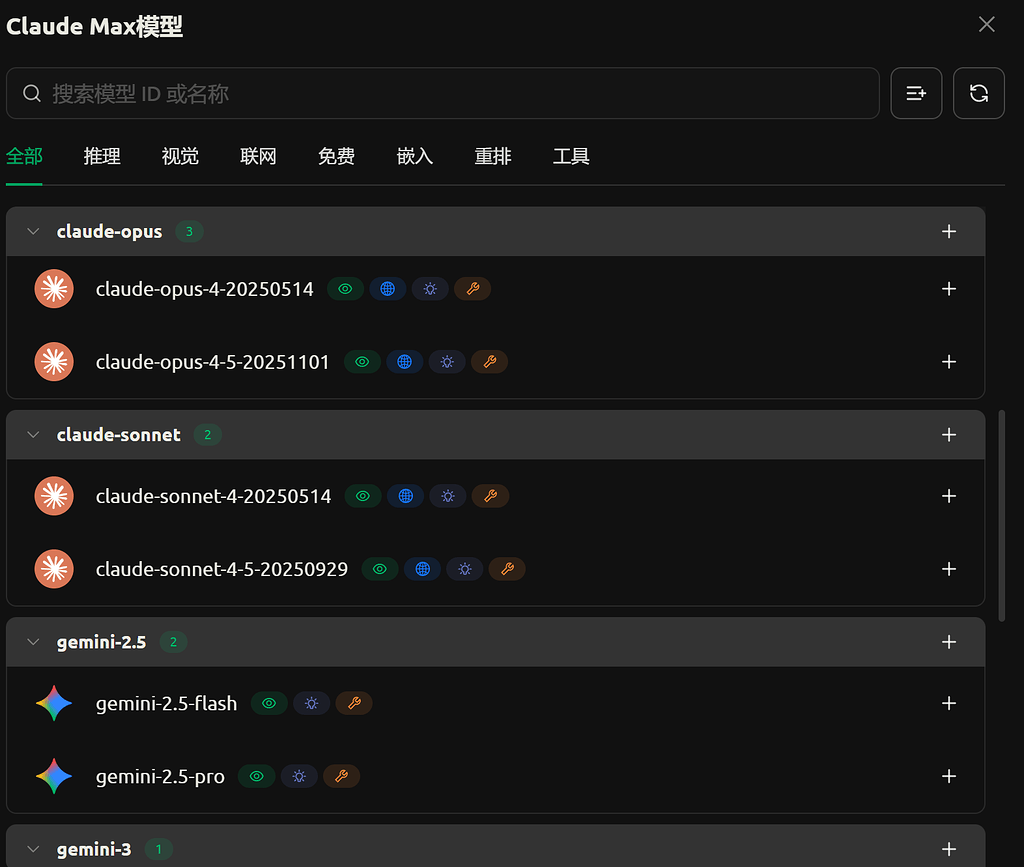Add claude-sonnet-4-5-20250929 with plus button
The height and width of the screenshot is (867, 1024).
point(949,569)
